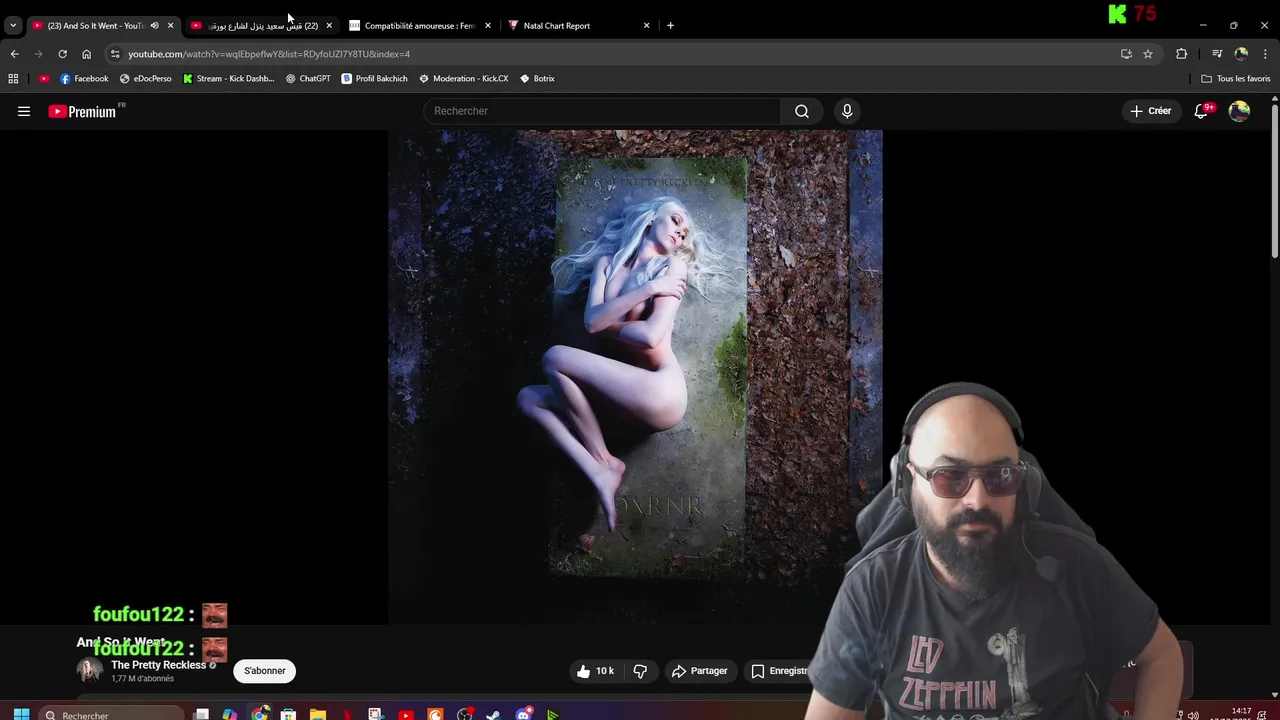Close the Compatibilité amoureuse tab
The width and height of the screenshot is (1280, 720).
click(x=488, y=25)
